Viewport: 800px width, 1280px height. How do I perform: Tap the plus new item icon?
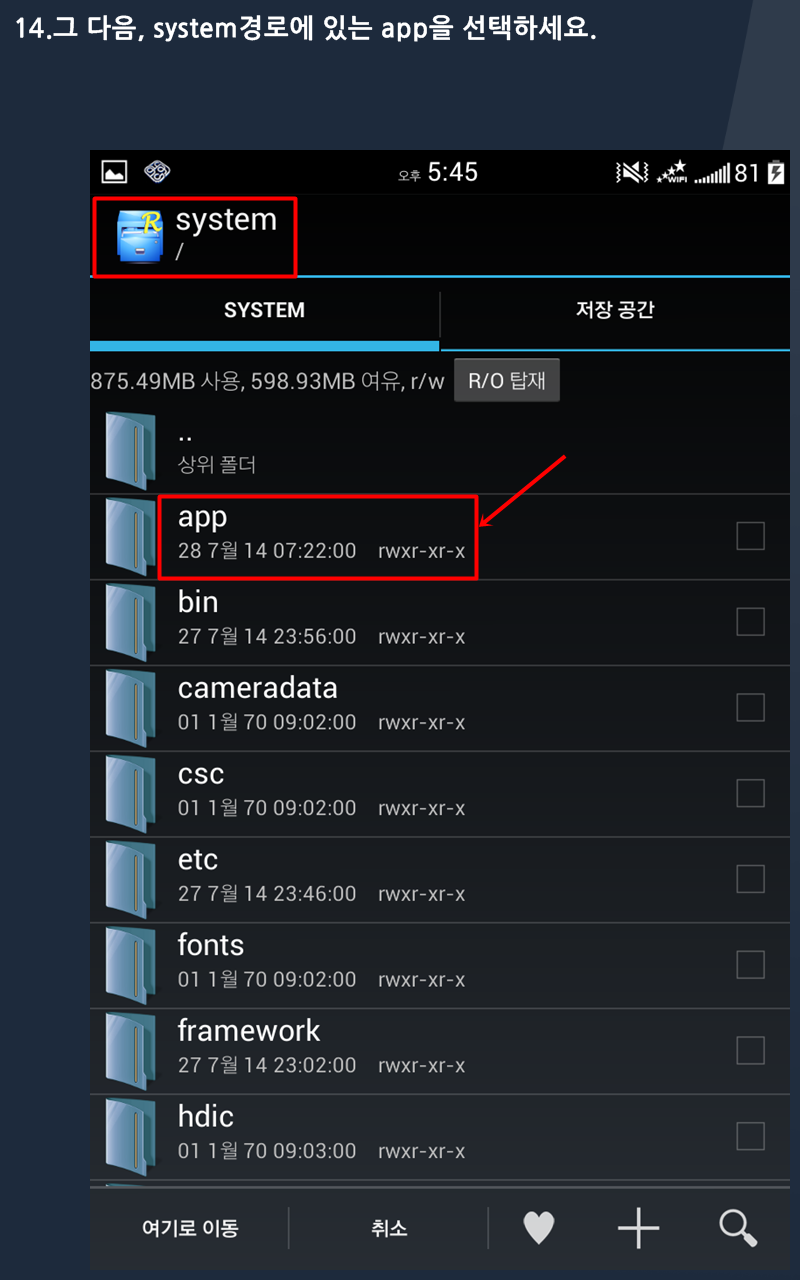(x=639, y=1228)
